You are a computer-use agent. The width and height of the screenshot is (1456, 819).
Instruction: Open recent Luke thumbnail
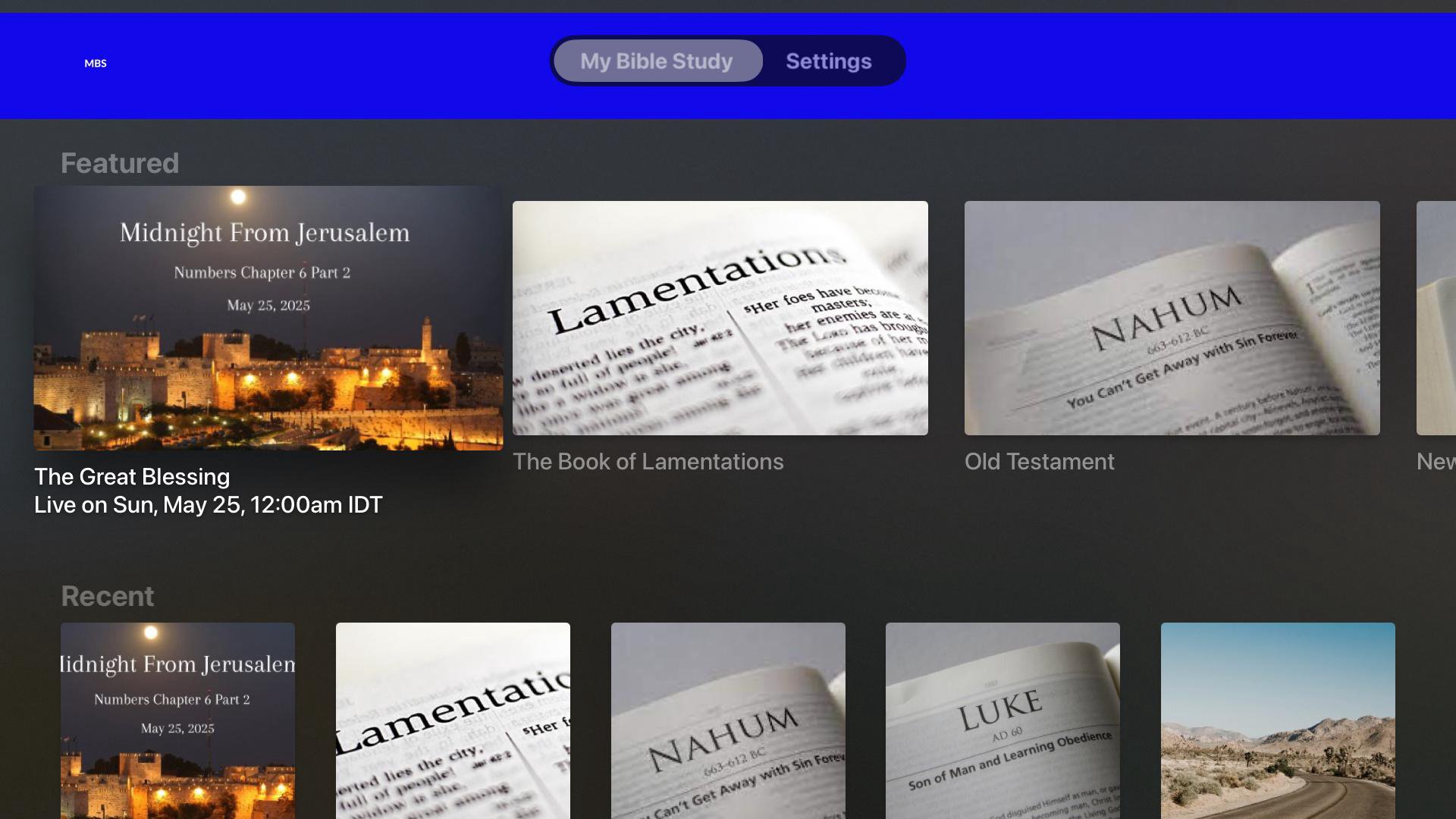pyautogui.click(x=1003, y=720)
